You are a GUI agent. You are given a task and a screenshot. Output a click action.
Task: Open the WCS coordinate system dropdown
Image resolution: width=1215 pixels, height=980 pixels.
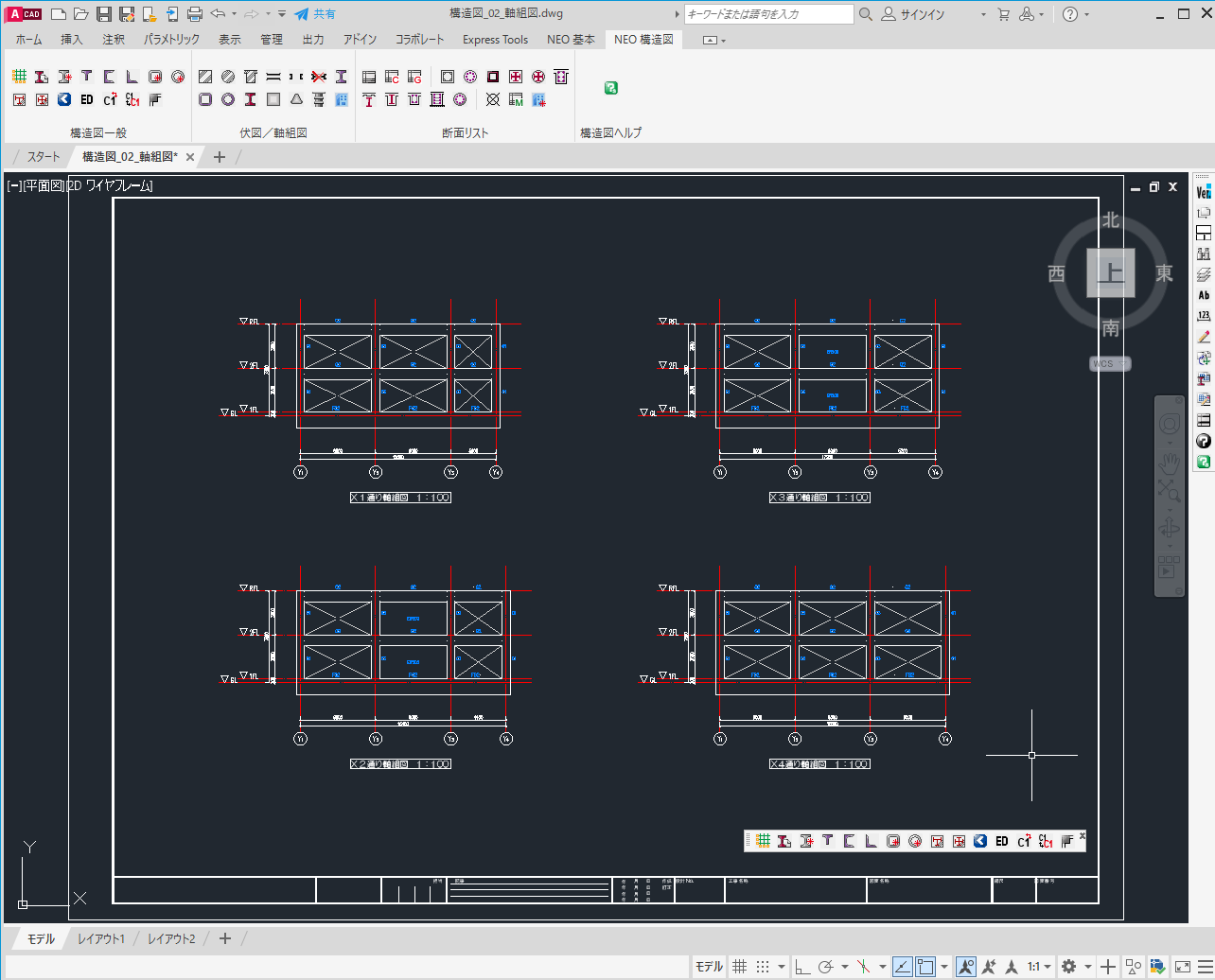1110,364
